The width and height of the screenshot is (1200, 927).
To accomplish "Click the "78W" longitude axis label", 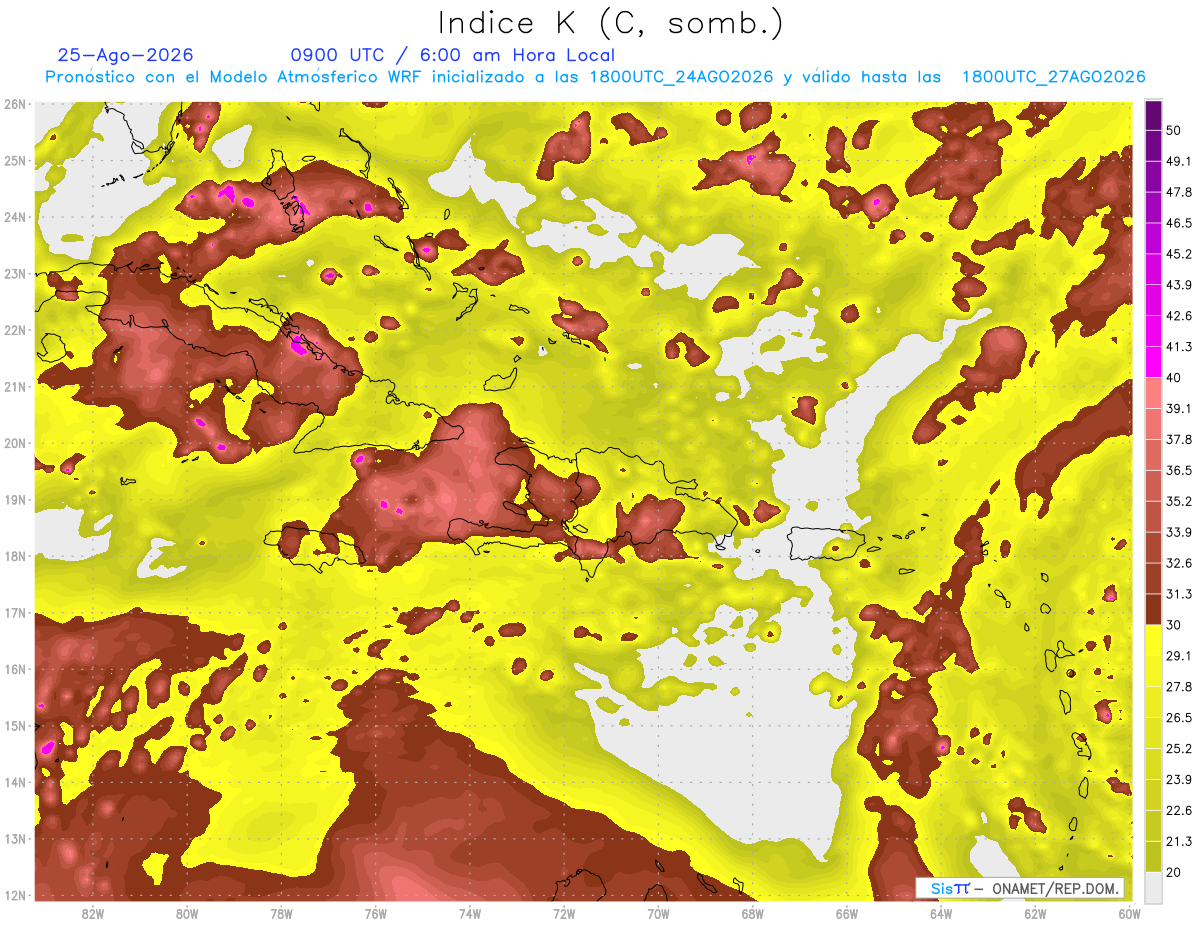I will tap(281, 914).
